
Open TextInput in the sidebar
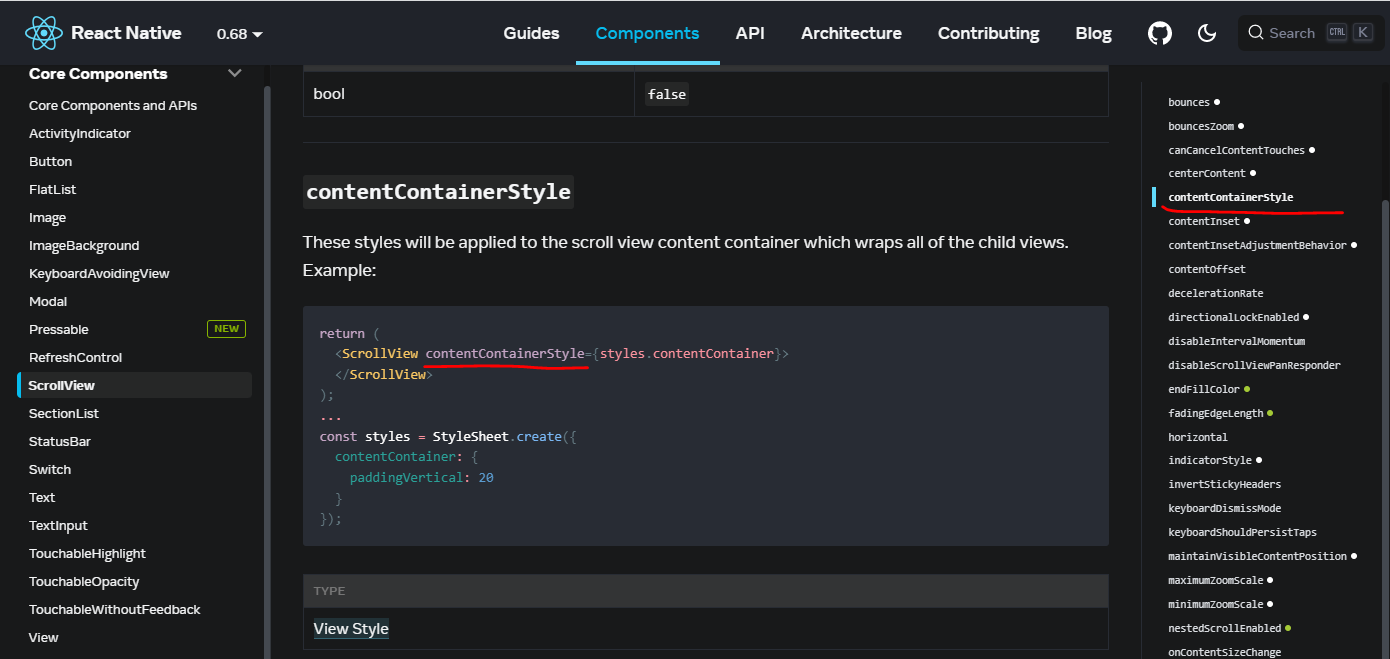(x=58, y=525)
